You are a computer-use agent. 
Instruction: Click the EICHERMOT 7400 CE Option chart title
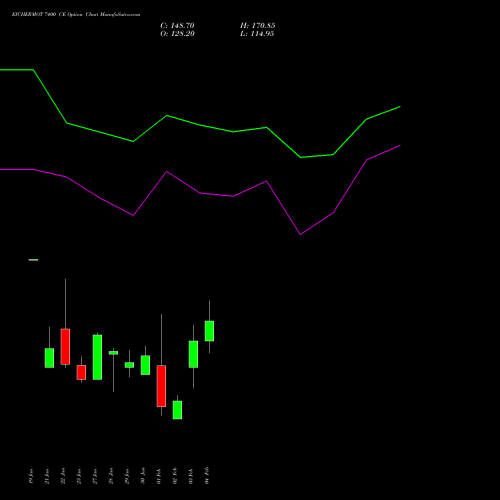76,14
